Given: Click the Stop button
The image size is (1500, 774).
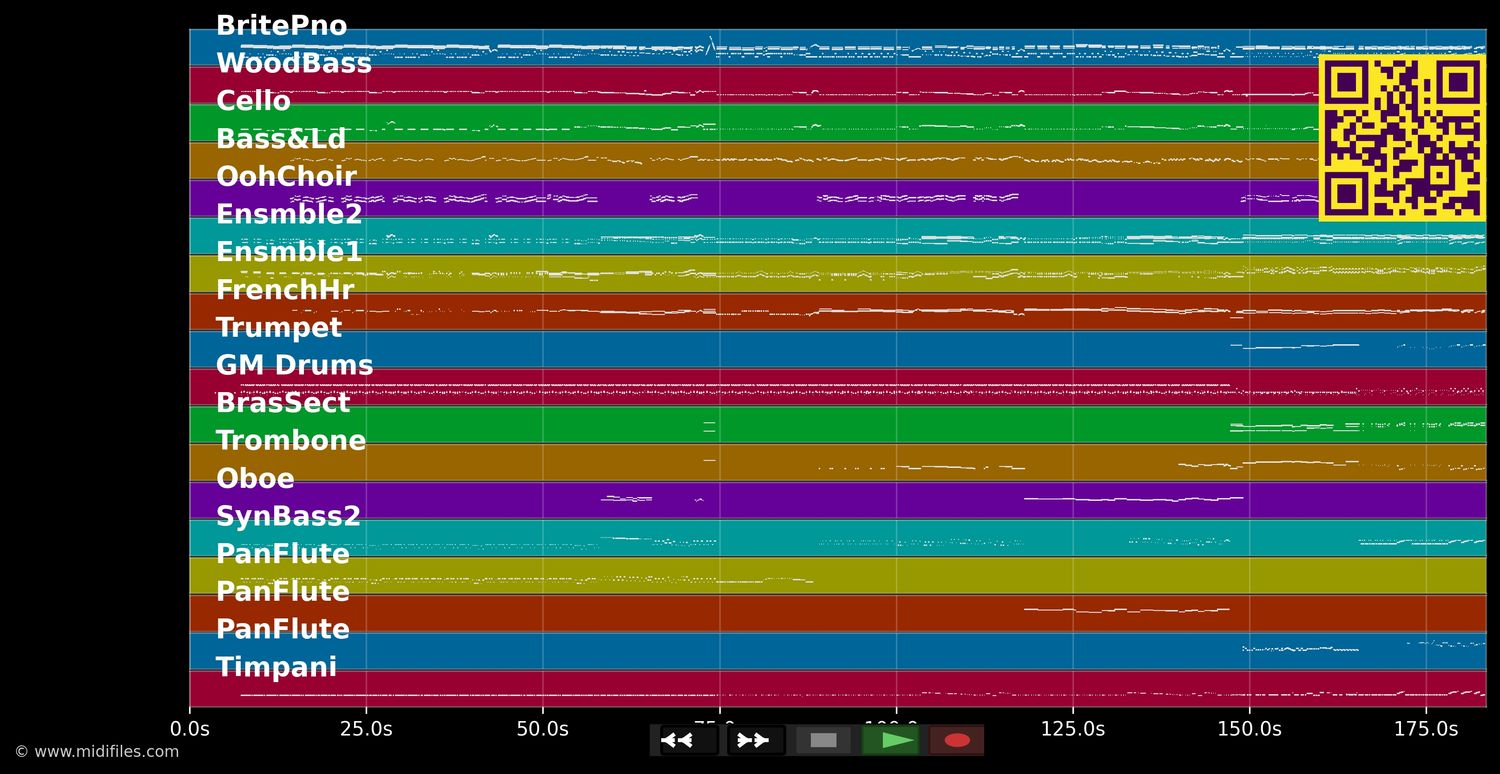Looking at the screenshot, I should (822, 740).
